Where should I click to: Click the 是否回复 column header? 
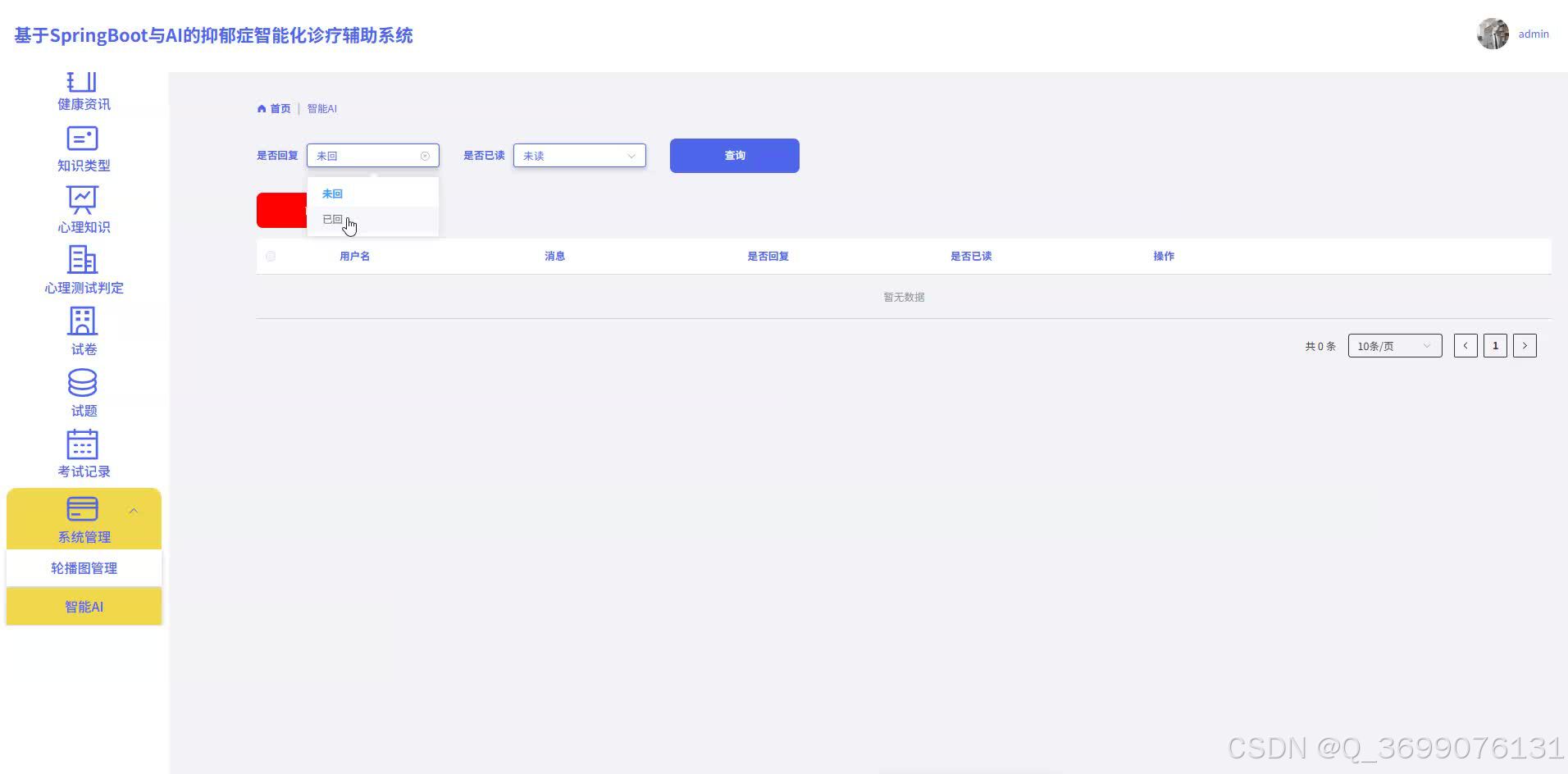tap(768, 257)
